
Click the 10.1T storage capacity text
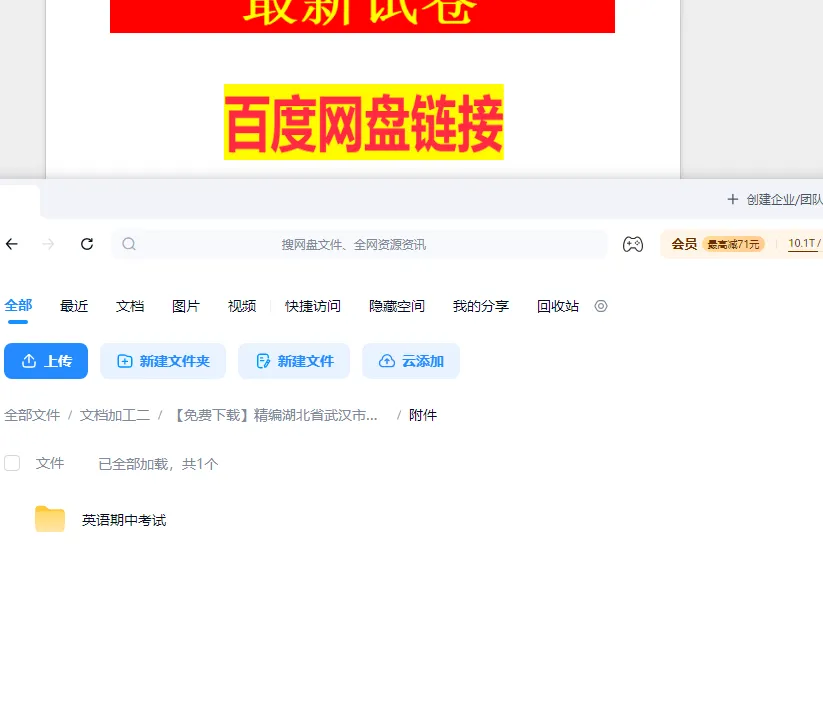click(x=801, y=244)
